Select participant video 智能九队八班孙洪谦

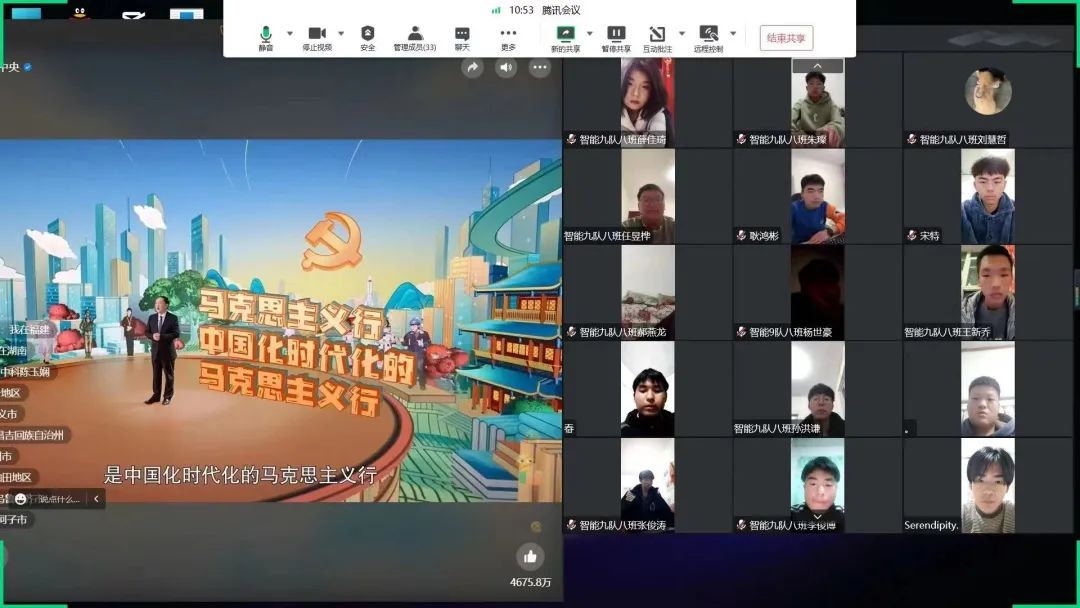click(818, 389)
